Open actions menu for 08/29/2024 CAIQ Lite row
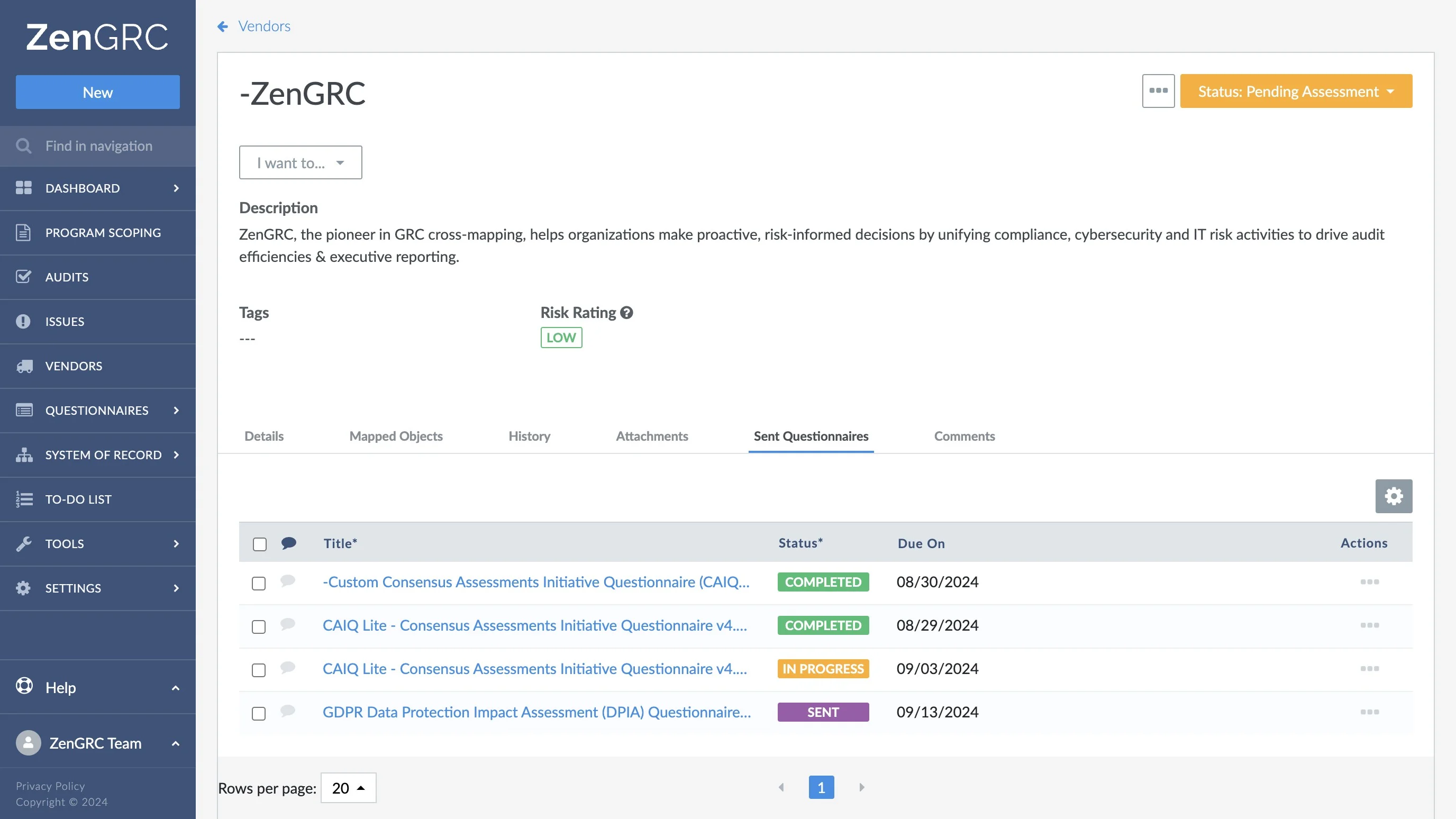The width and height of the screenshot is (1456, 819). 1370,625
